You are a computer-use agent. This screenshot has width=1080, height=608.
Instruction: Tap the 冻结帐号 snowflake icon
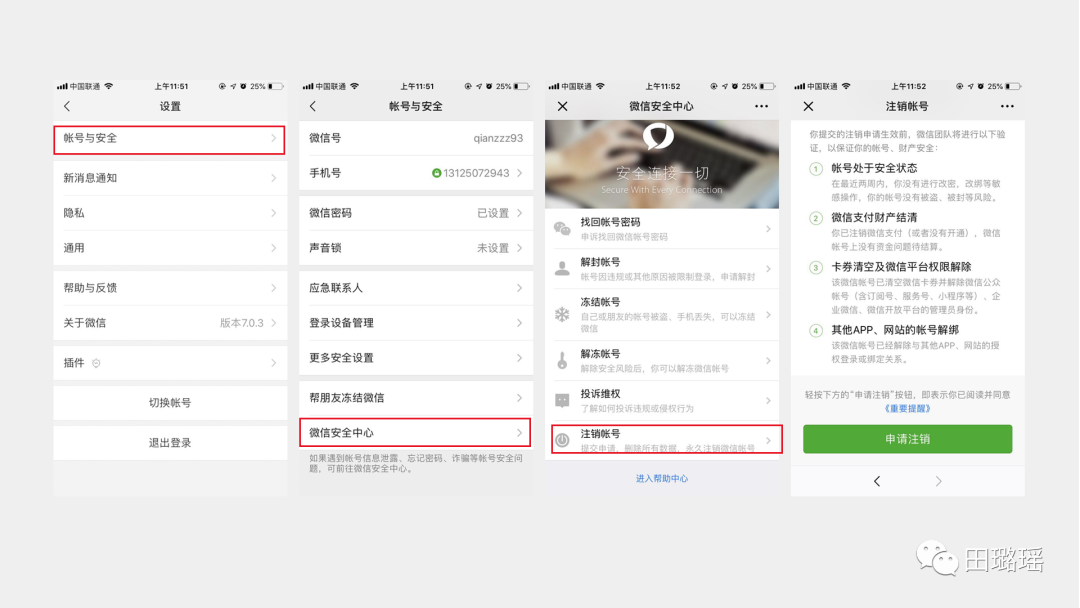(x=563, y=315)
